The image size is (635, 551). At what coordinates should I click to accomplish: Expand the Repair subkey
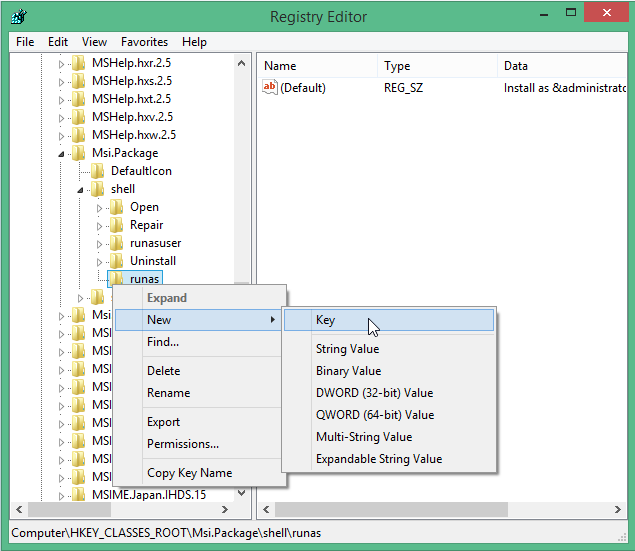pos(99,226)
